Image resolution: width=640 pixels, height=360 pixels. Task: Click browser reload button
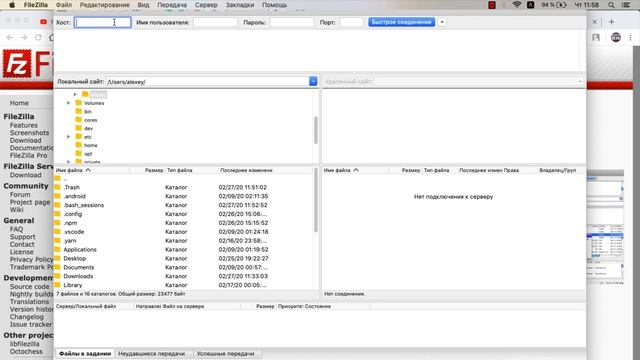(x=38, y=37)
